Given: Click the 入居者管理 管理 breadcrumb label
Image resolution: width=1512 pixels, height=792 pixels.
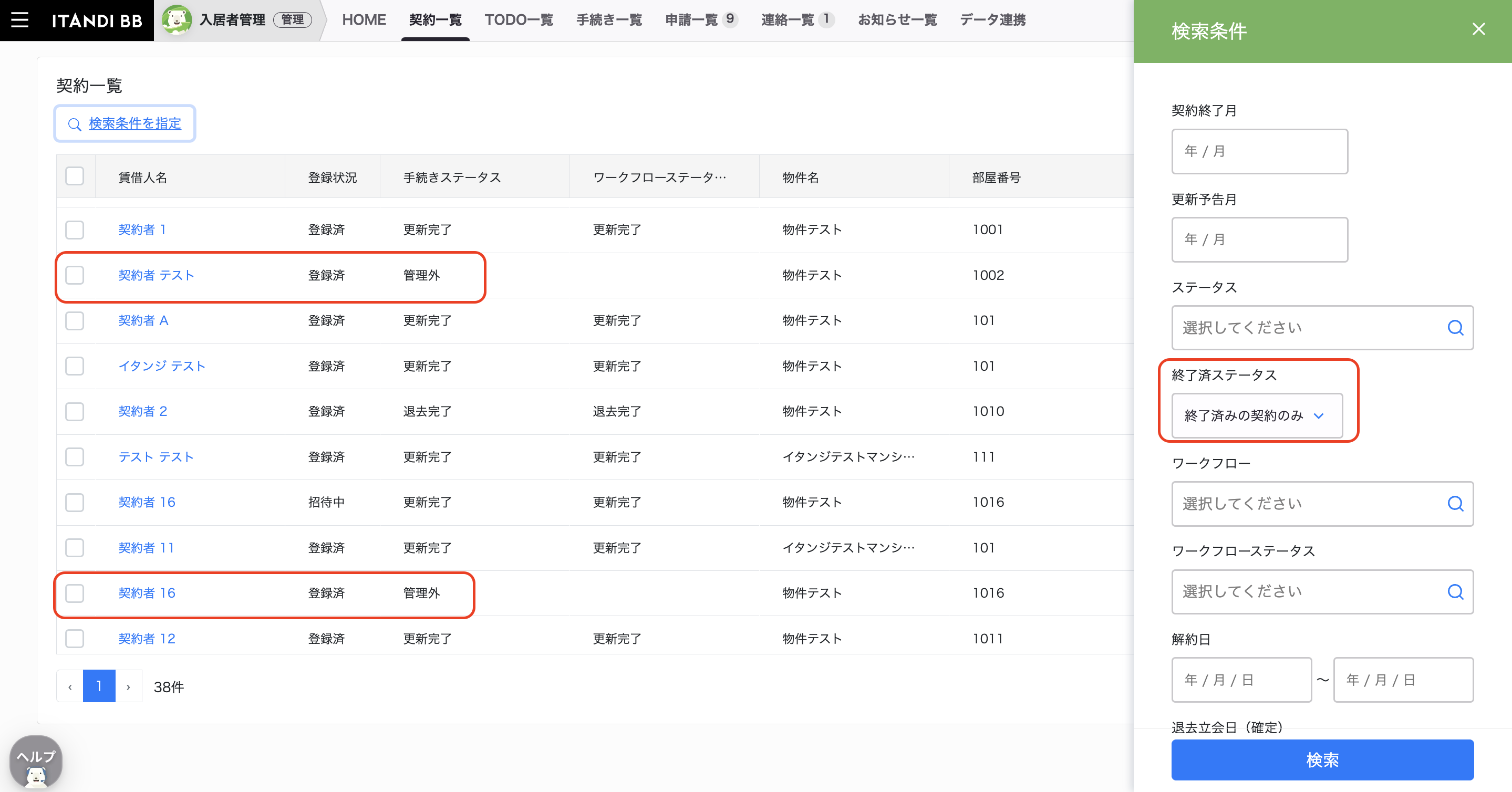Looking at the screenshot, I should [x=256, y=20].
